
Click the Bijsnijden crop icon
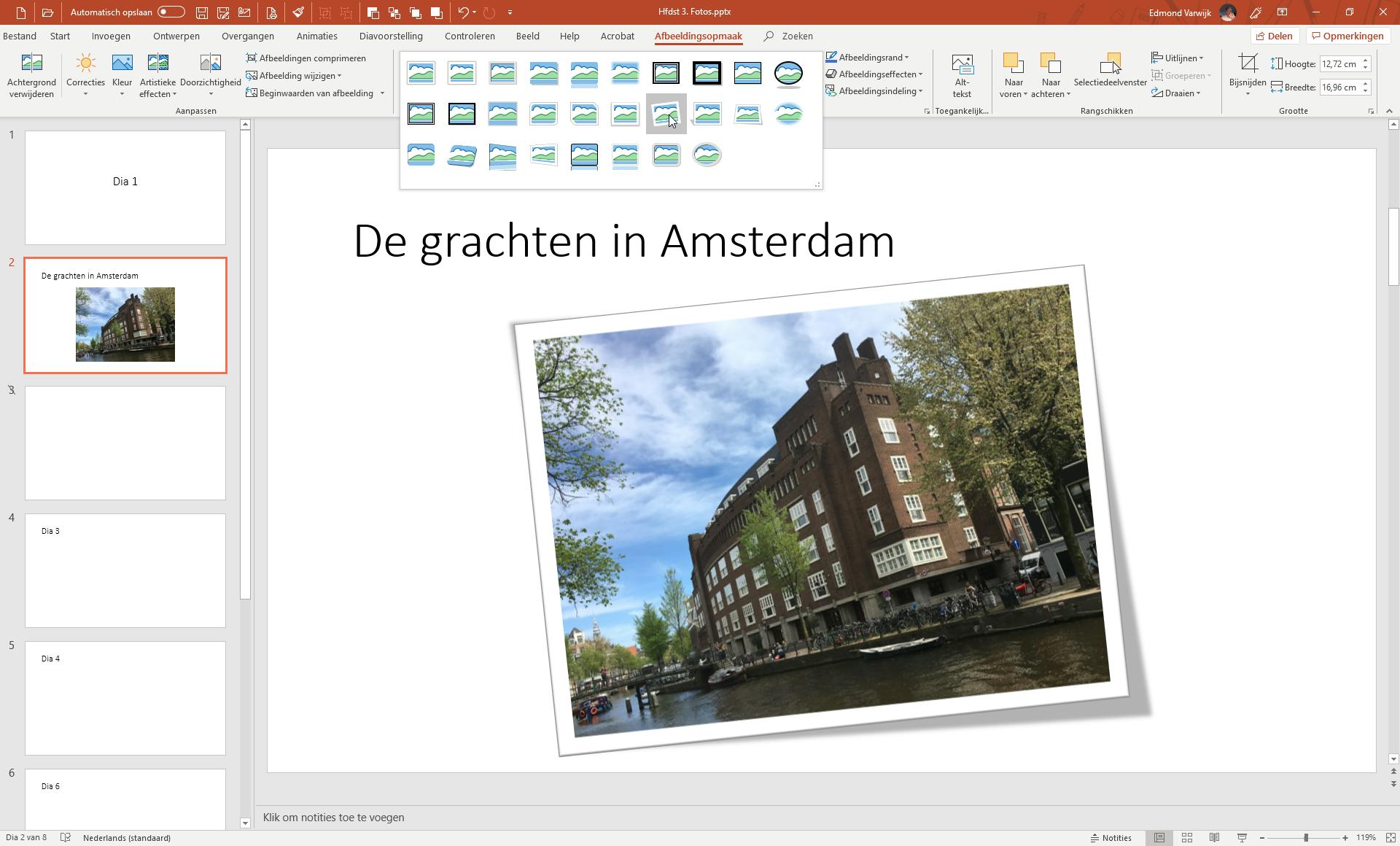pyautogui.click(x=1247, y=63)
